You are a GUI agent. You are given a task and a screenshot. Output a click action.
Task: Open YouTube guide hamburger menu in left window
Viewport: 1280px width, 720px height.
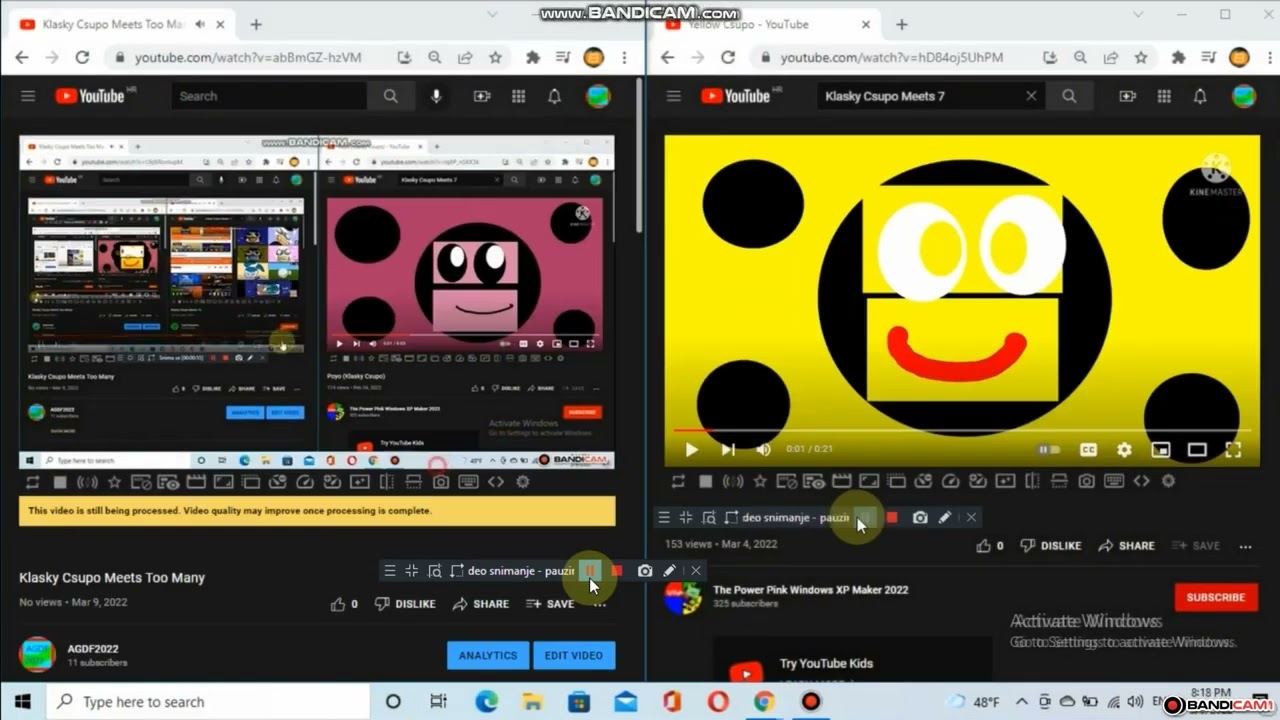tap(28, 96)
